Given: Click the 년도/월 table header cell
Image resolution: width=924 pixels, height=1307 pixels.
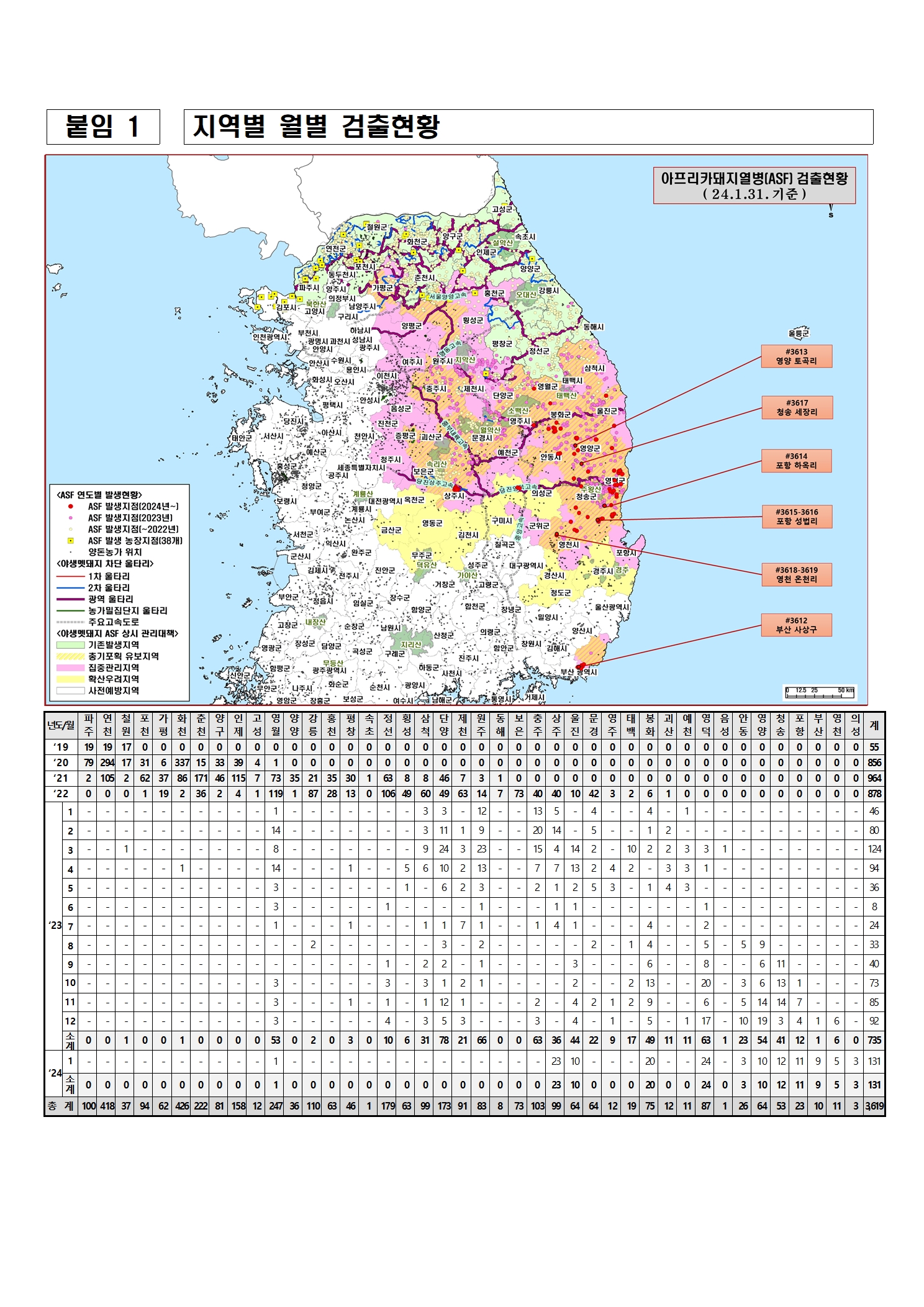Looking at the screenshot, I should tap(61, 725).
